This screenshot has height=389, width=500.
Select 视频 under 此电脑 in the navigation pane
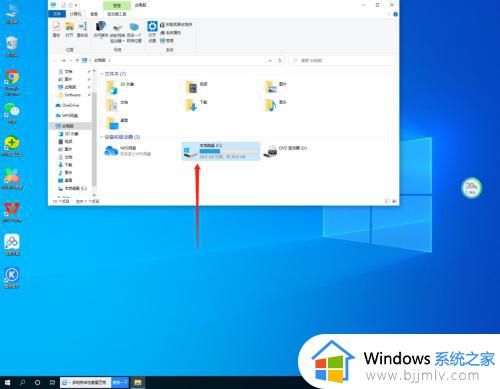click(x=65, y=142)
